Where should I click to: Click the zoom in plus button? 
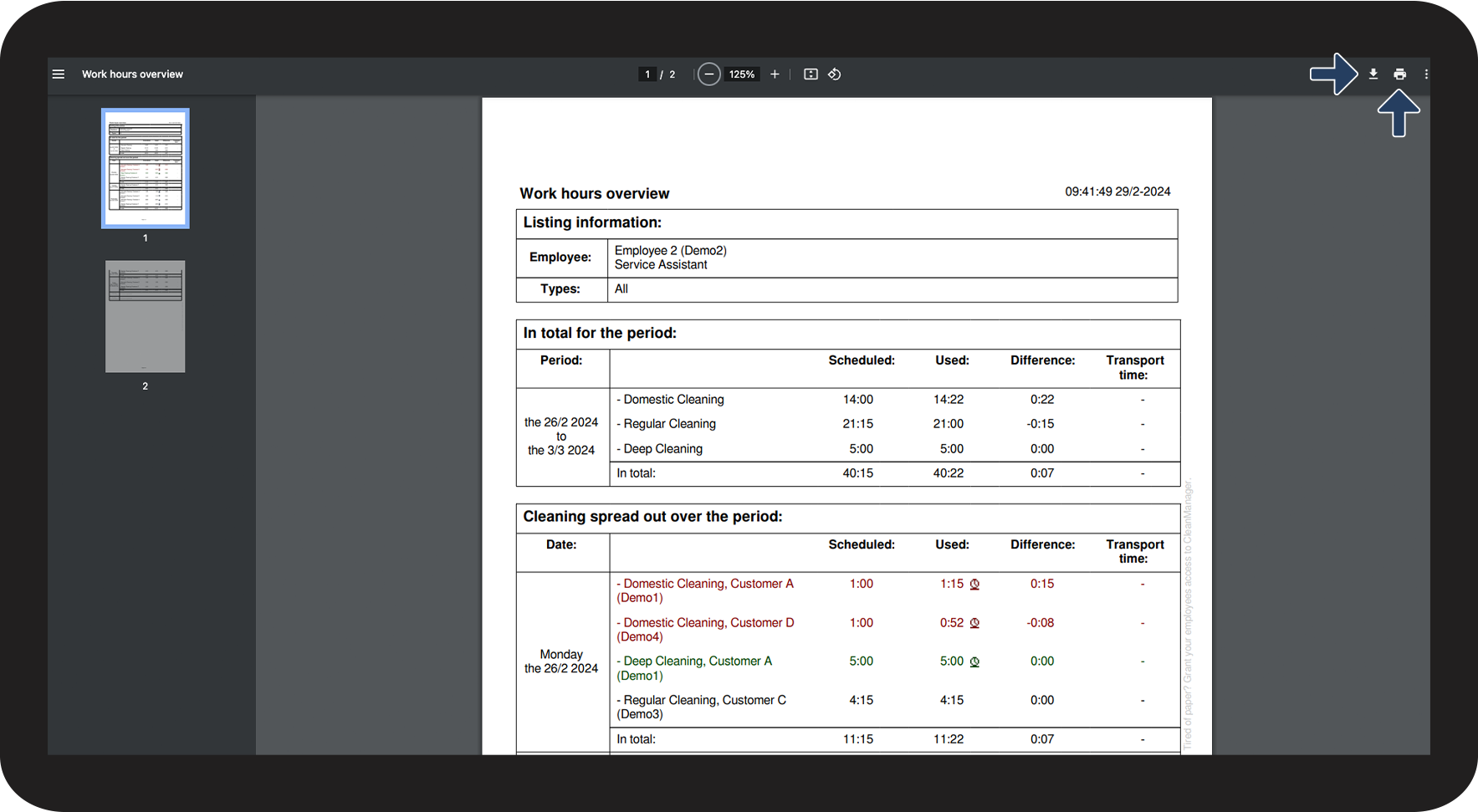coord(775,74)
